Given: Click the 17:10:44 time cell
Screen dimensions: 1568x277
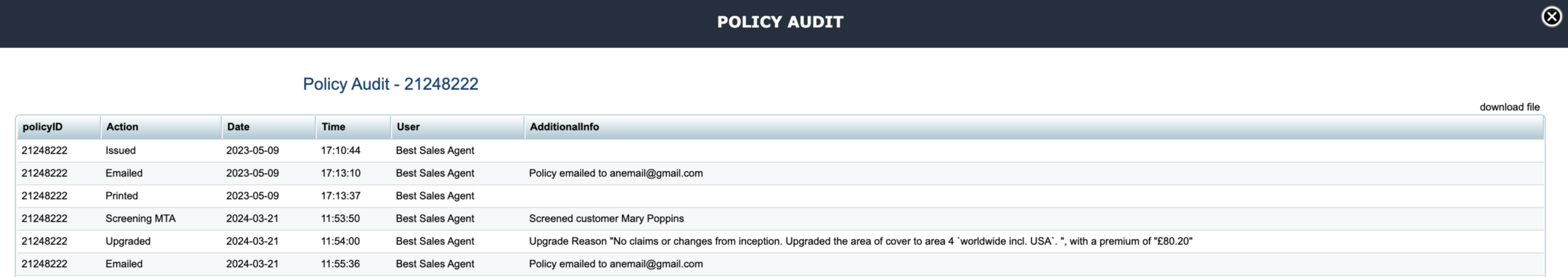Looking at the screenshot, I should click(340, 151).
